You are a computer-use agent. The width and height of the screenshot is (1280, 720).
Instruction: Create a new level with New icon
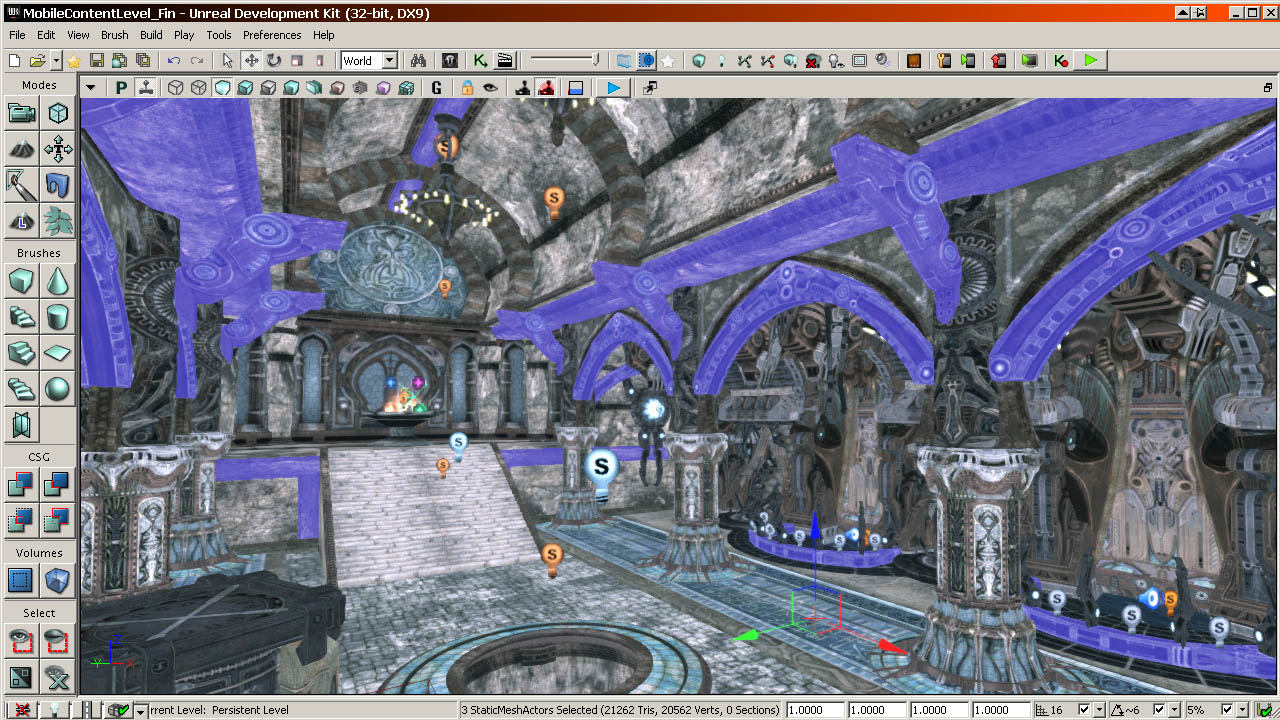15,61
